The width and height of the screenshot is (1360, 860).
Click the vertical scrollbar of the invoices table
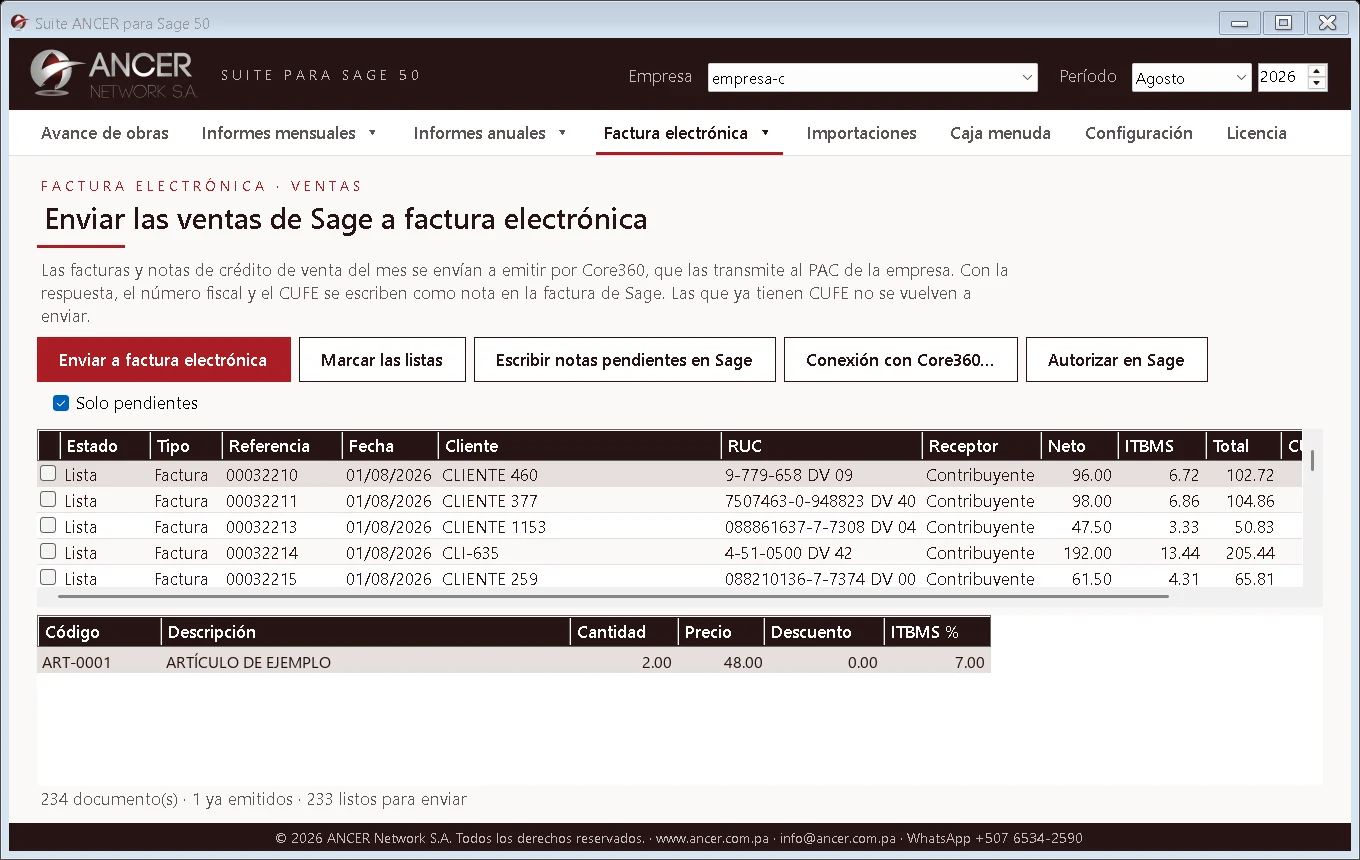1312,460
